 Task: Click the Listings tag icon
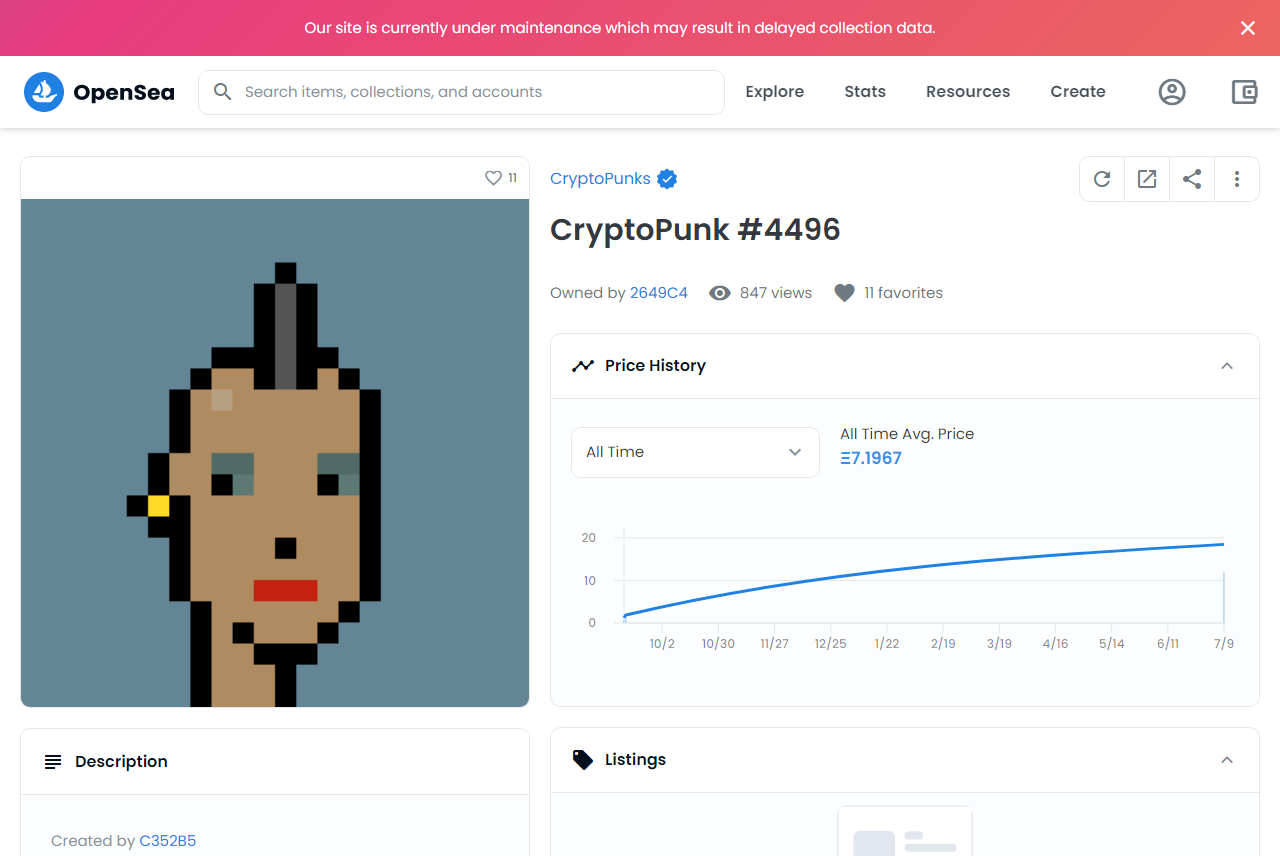tap(582, 760)
